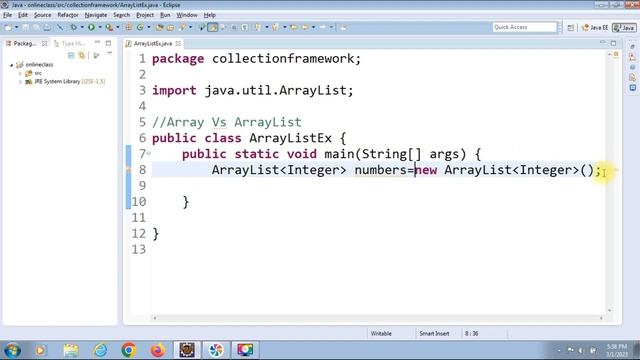The height and width of the screenshot is (360, 640).
Task: Open the Windows Start menu
Action: [x=13, y=350]
